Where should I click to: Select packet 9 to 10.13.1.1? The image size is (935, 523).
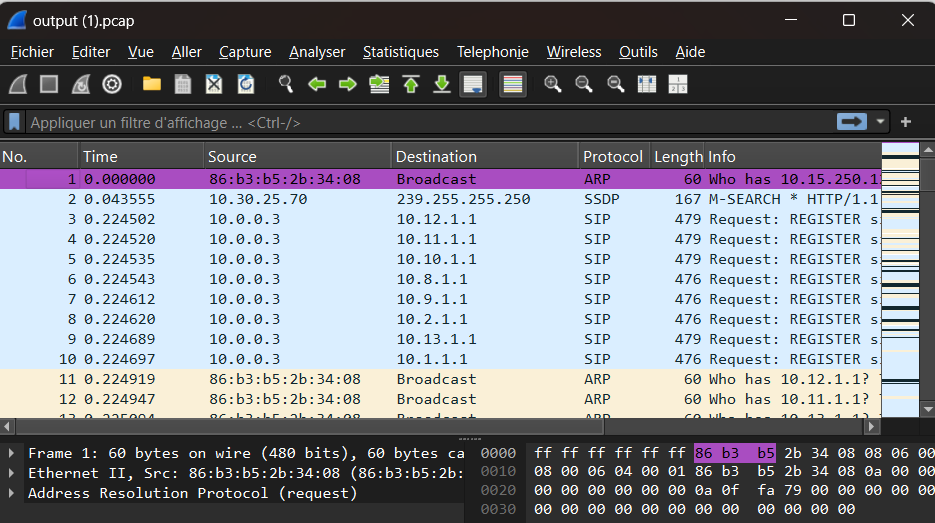(440, 339)
